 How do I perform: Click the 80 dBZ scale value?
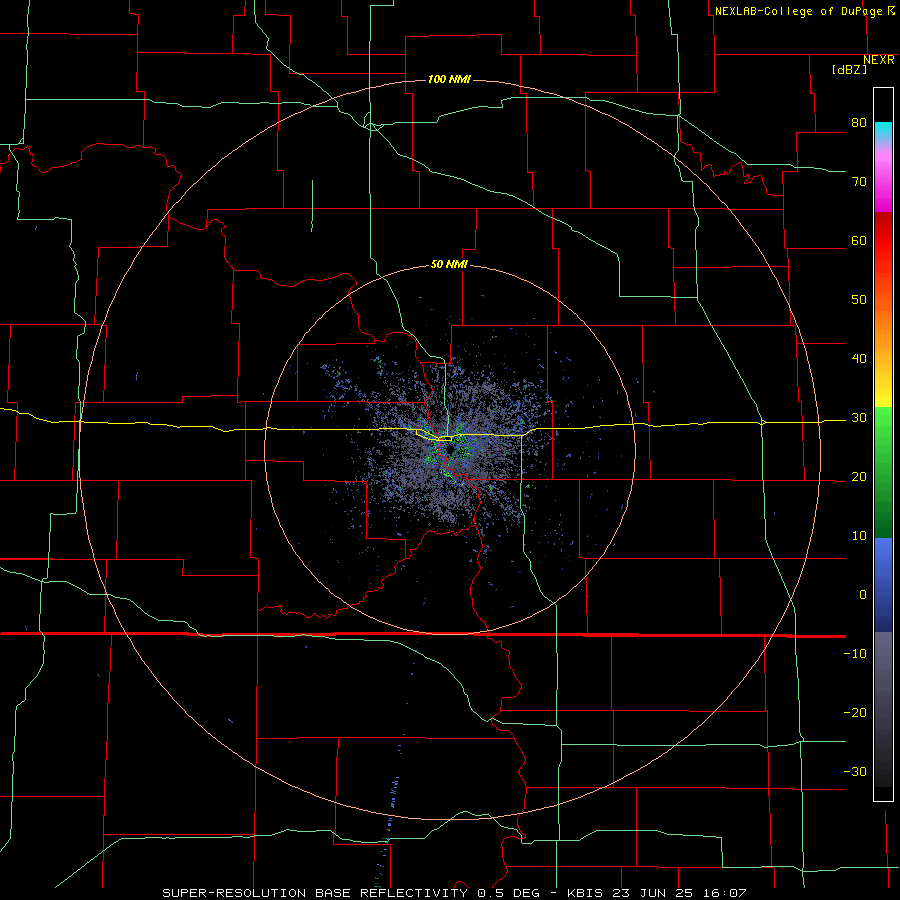pos(859,122)
